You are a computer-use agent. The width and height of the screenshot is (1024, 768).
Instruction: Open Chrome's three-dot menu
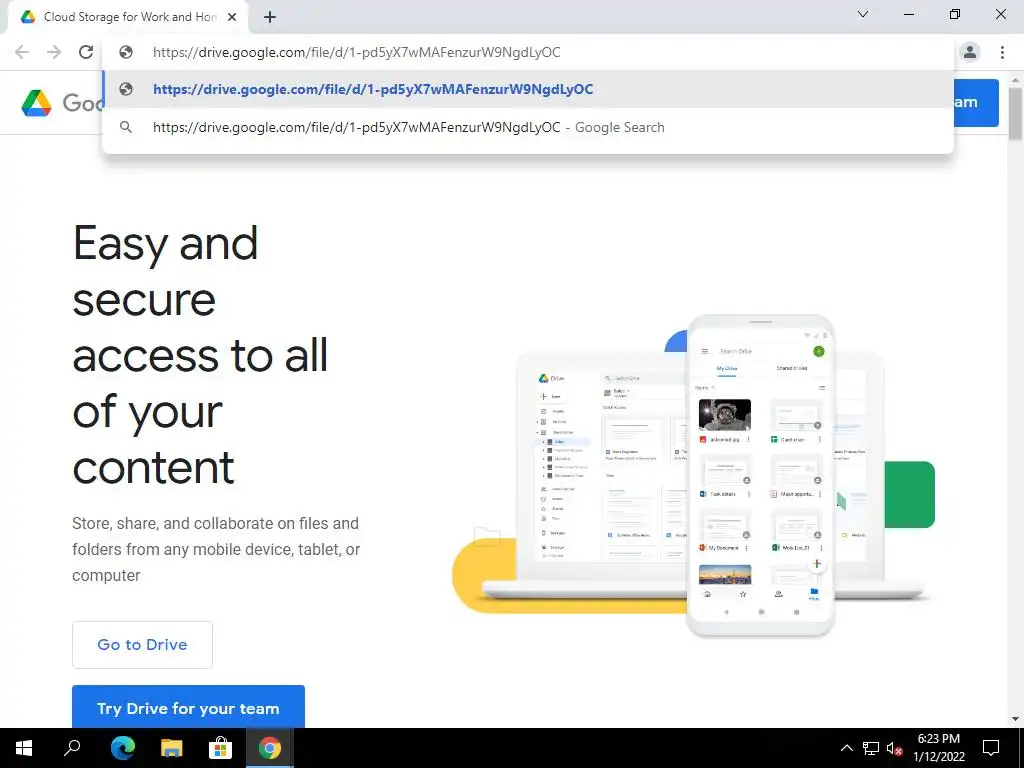1002,52
